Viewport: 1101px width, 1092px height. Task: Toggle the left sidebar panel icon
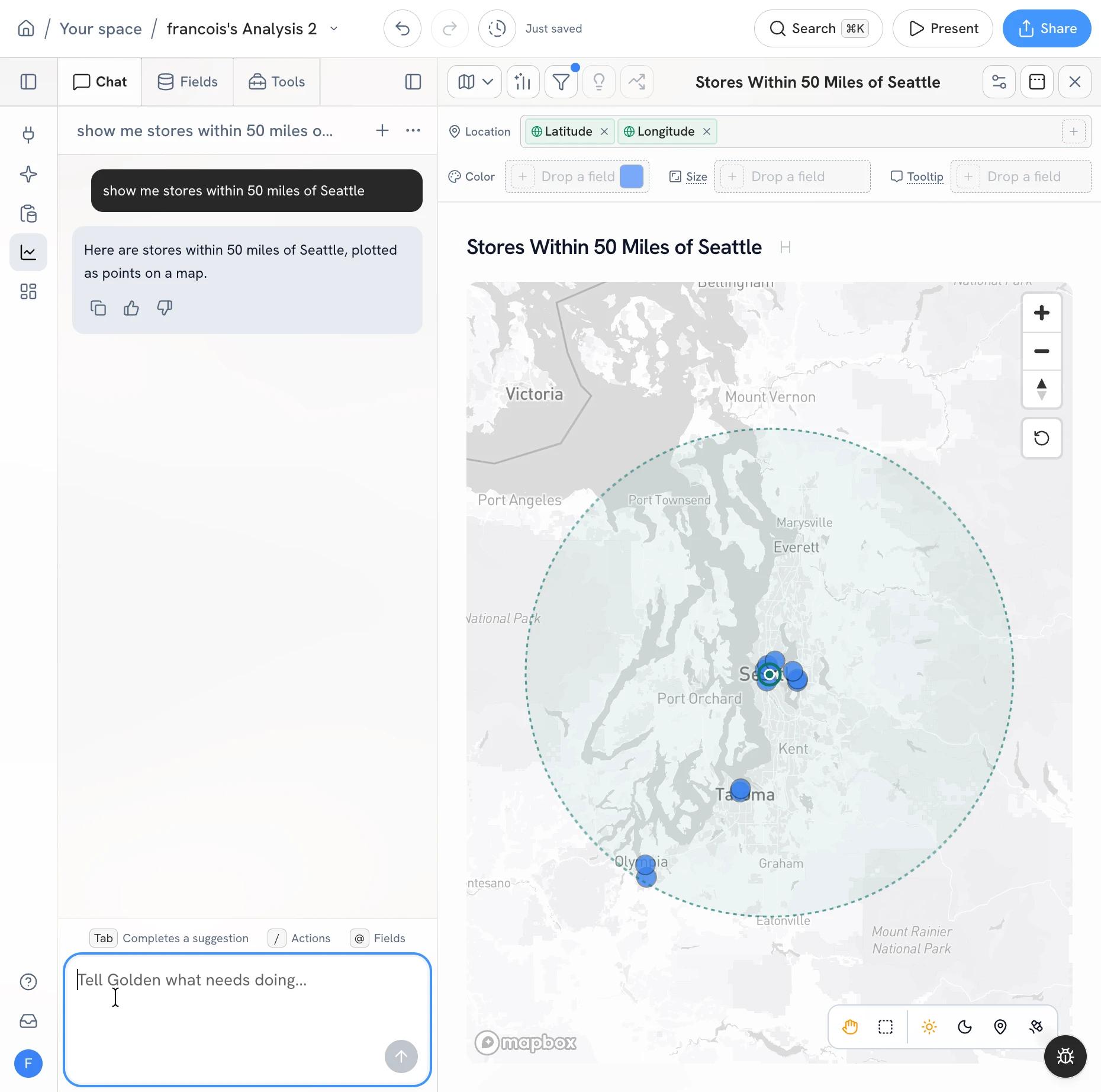click(x=28, y=82)
